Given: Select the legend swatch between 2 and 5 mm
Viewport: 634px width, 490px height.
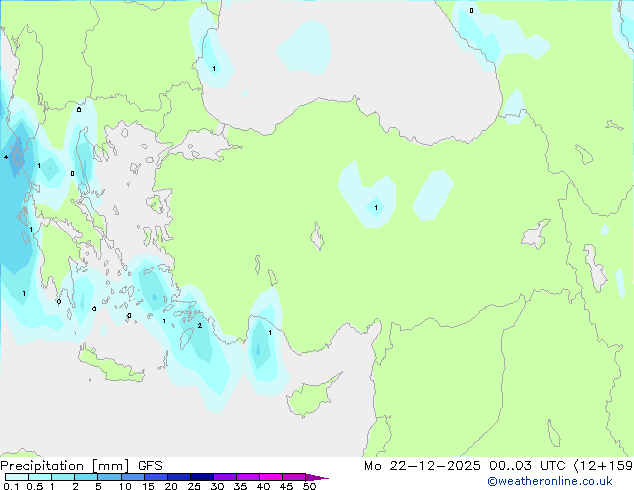Looking at the screenshot, I should pos(86,477).
